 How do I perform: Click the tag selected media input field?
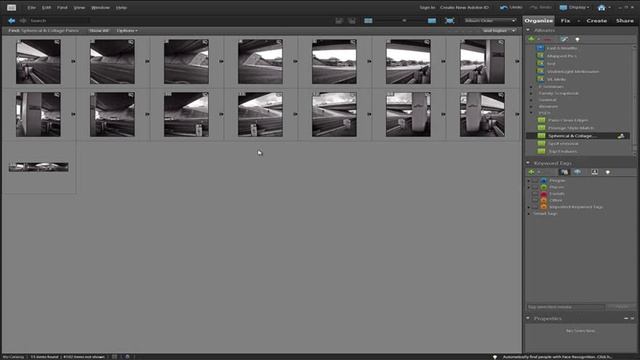click(x=566, y=307)
